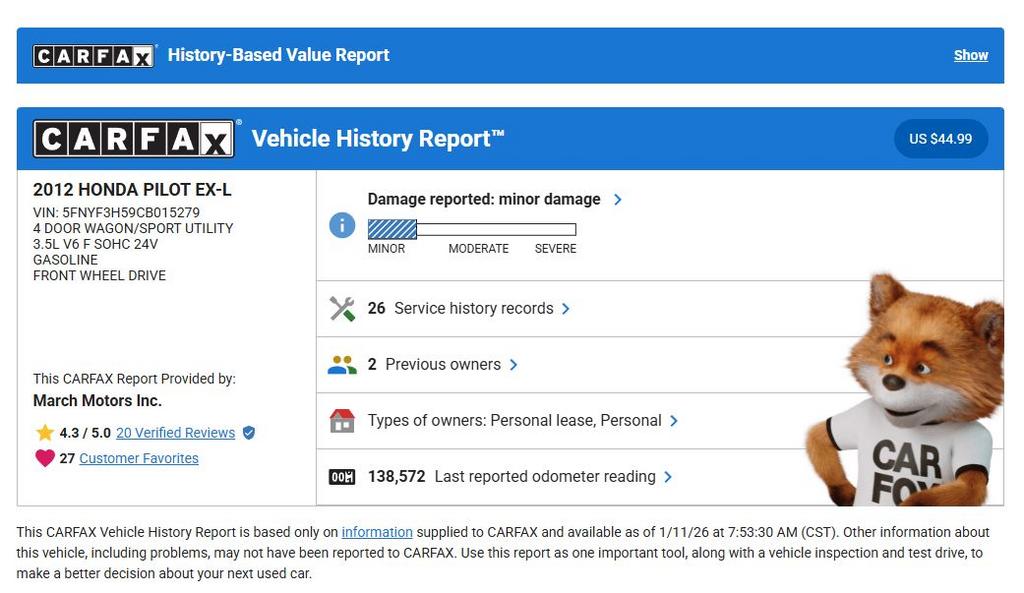Expand last reported odometer reading chevron

(668, 477)
